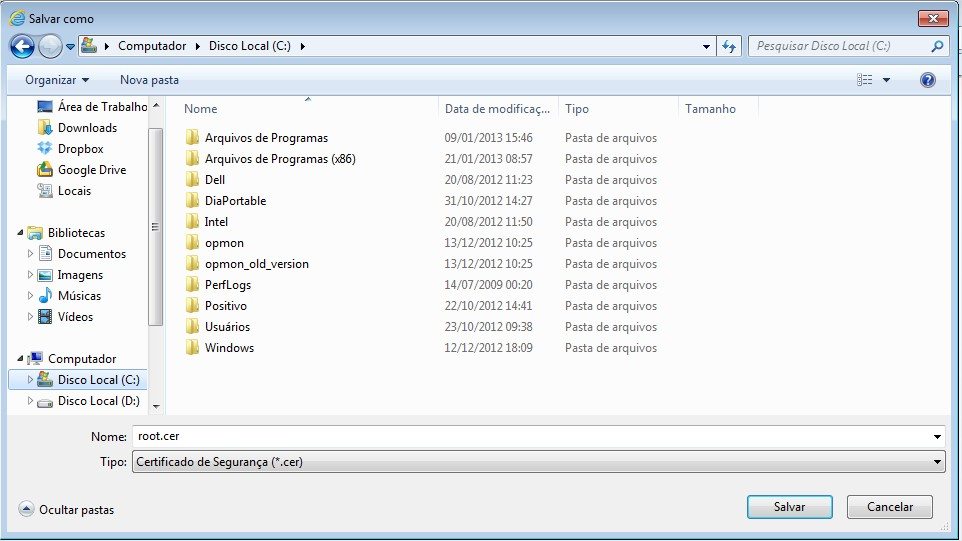Open the view options dropdown arrow
962x541 pixels.
point(886,80)
